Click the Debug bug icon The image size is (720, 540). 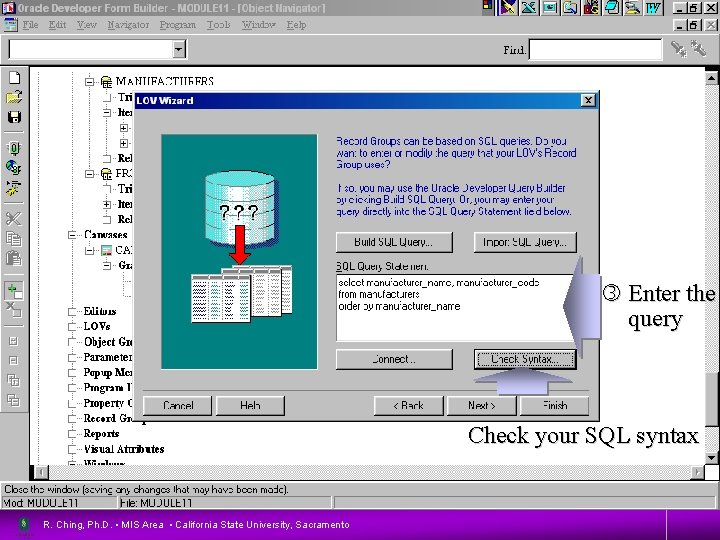pos(13,187)
